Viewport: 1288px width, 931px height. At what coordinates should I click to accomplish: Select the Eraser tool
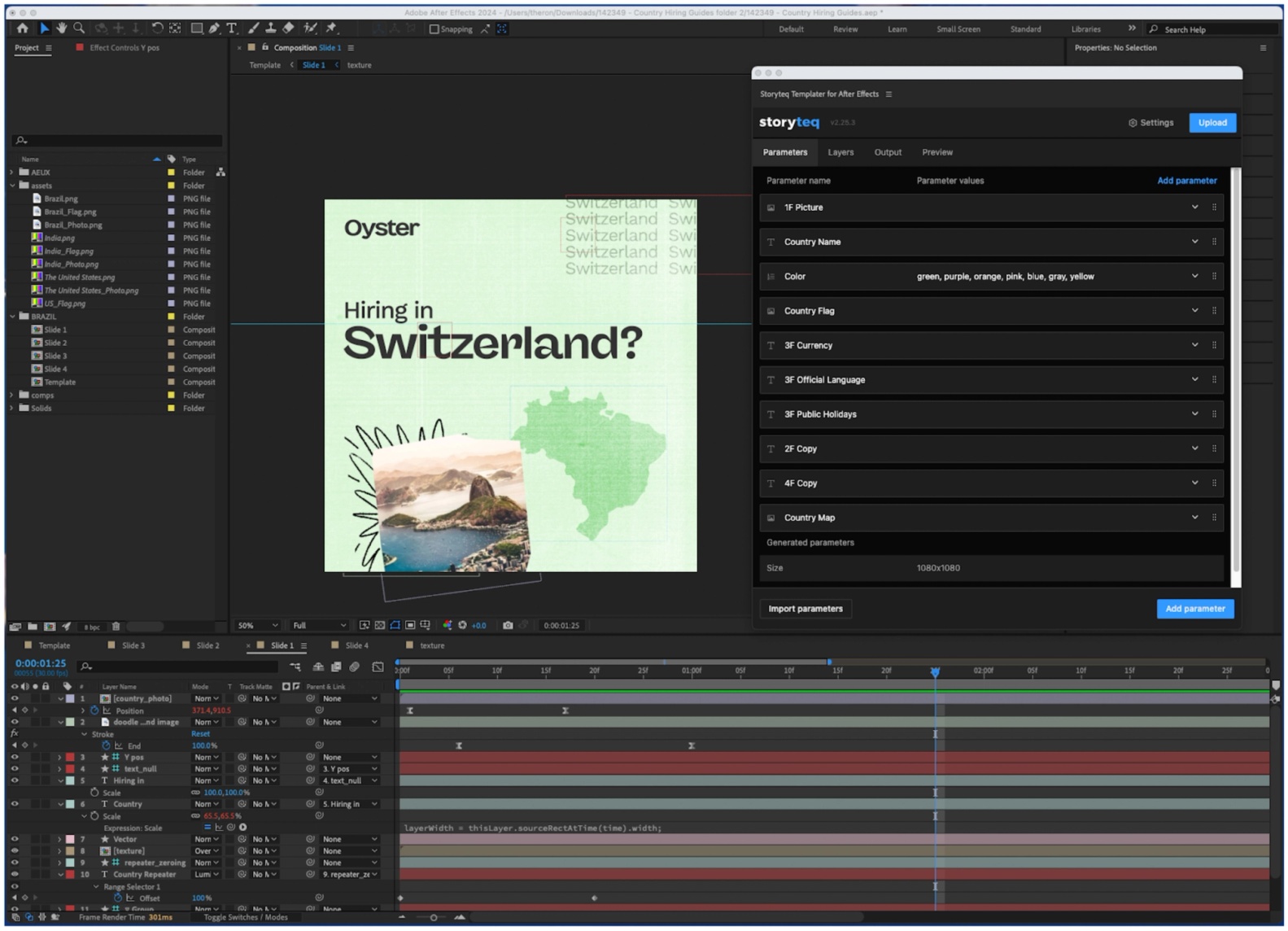[288, 28]
